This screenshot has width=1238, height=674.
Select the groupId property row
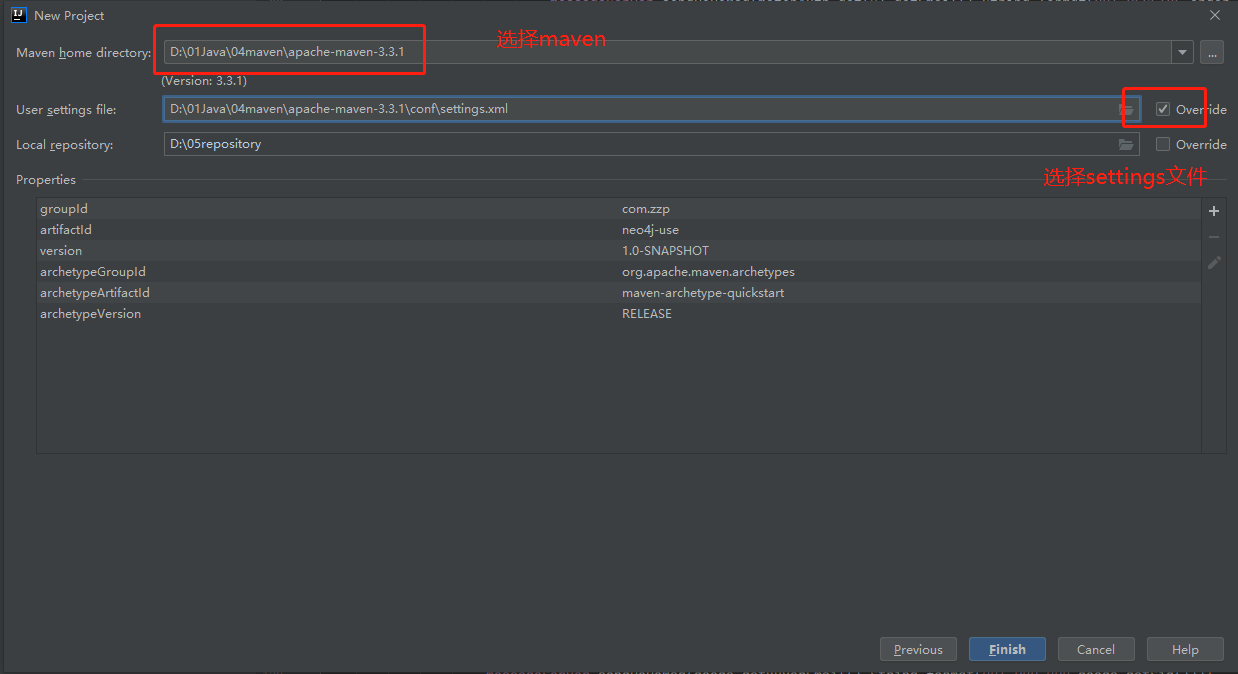[618, 209]
